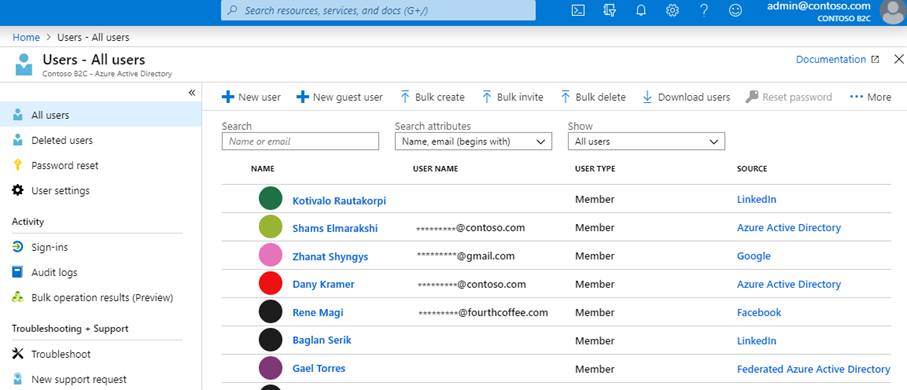Click Google source link for Zhanat
The image size is (907, 390).
(x=754, y=256)
